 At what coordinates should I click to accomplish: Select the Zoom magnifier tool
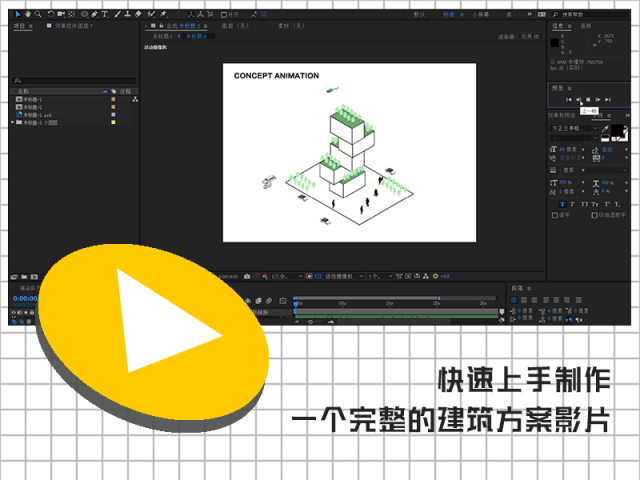(38, 14)
